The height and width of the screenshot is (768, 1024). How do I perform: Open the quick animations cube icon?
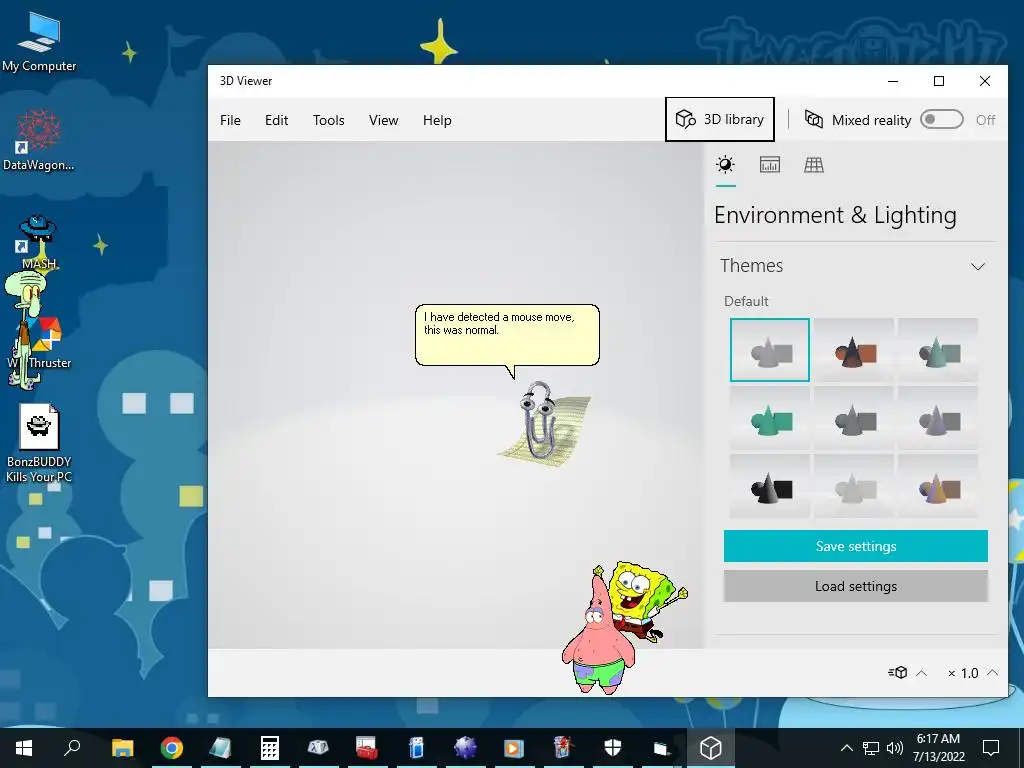coord(898,673)
